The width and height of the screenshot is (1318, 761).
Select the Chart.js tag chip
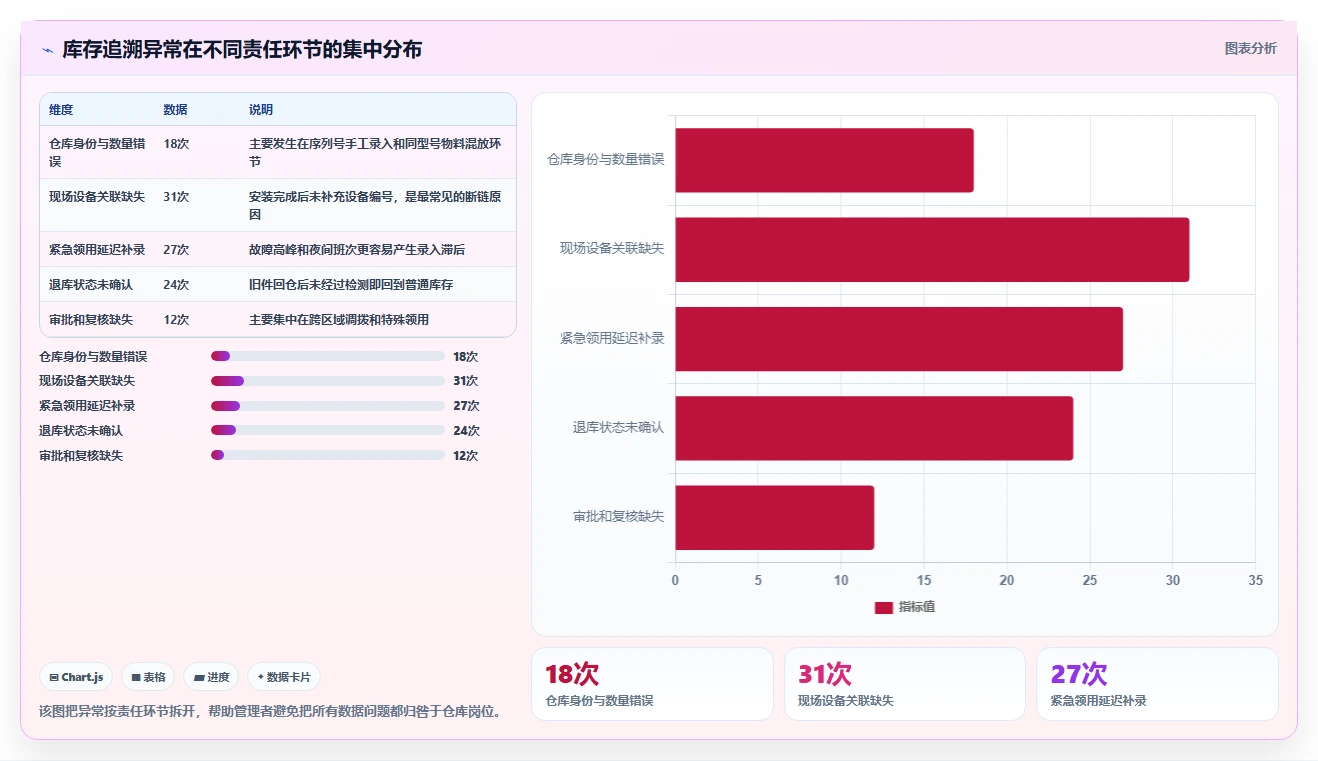pyautogui.click(x=77, y=677)
